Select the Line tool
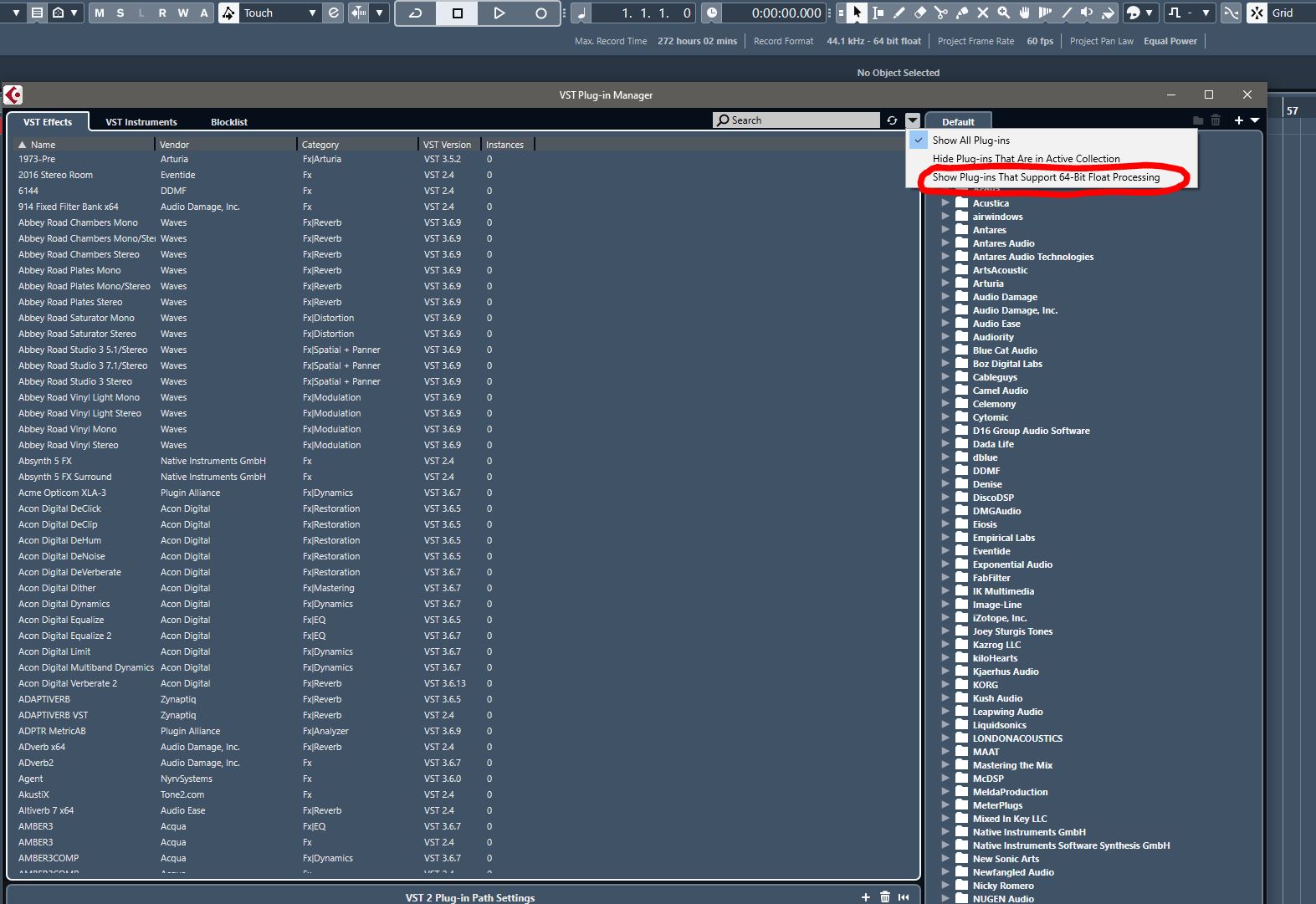Screen dimensions: 1316x904 [1066, 13]
